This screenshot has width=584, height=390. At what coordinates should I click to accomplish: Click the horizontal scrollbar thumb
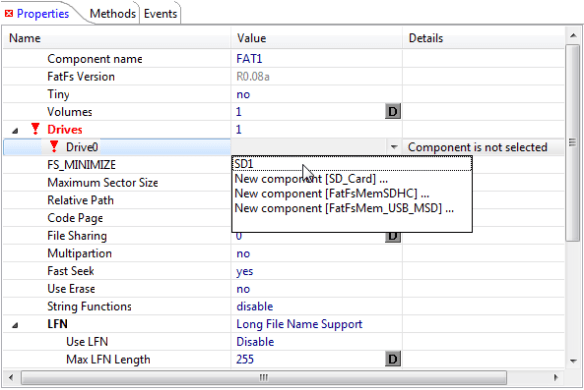[x=264, y=378]
